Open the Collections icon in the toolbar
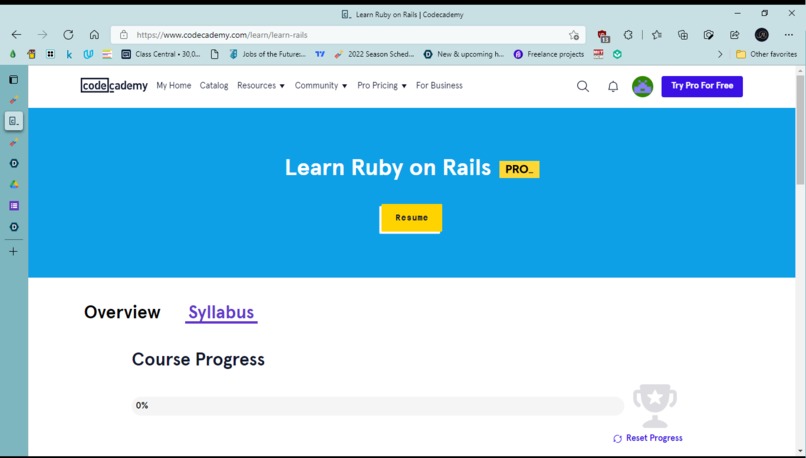 (683, 35)
